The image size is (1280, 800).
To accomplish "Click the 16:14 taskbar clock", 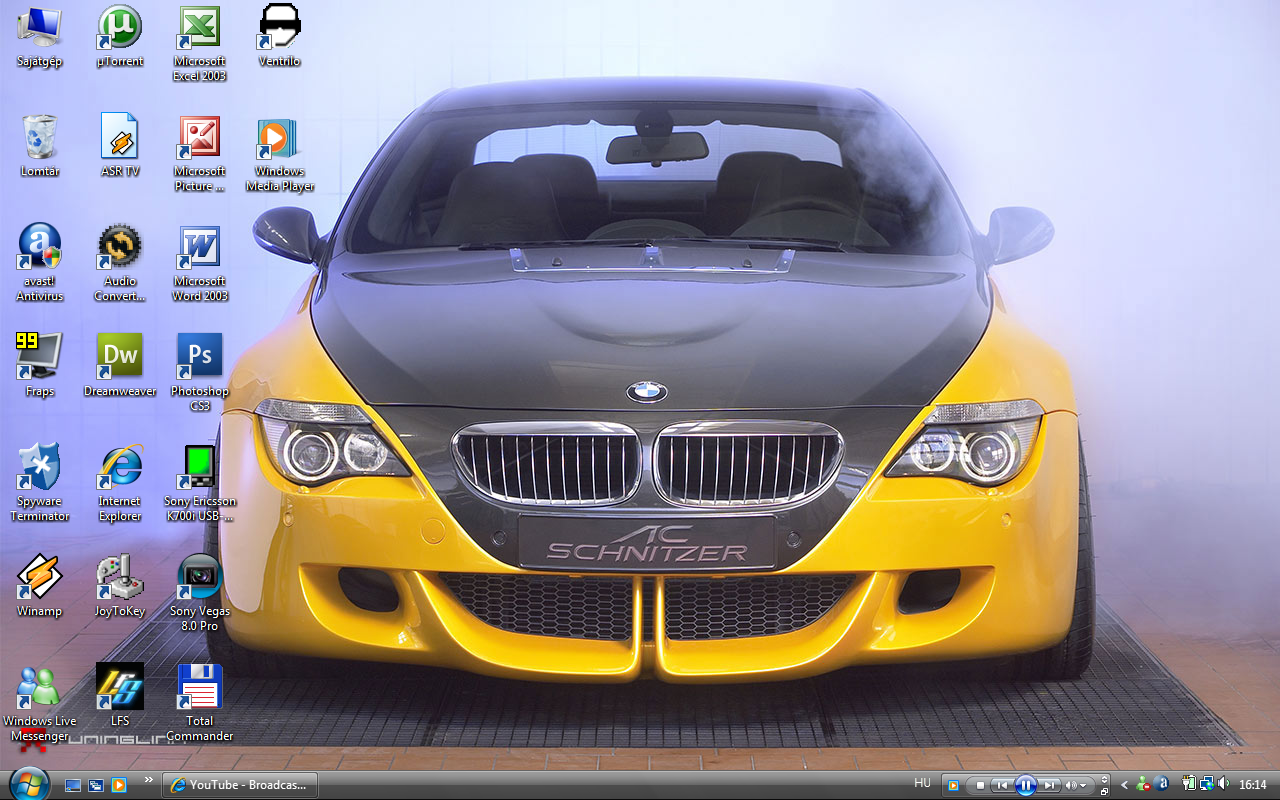I will point(1253,784).
